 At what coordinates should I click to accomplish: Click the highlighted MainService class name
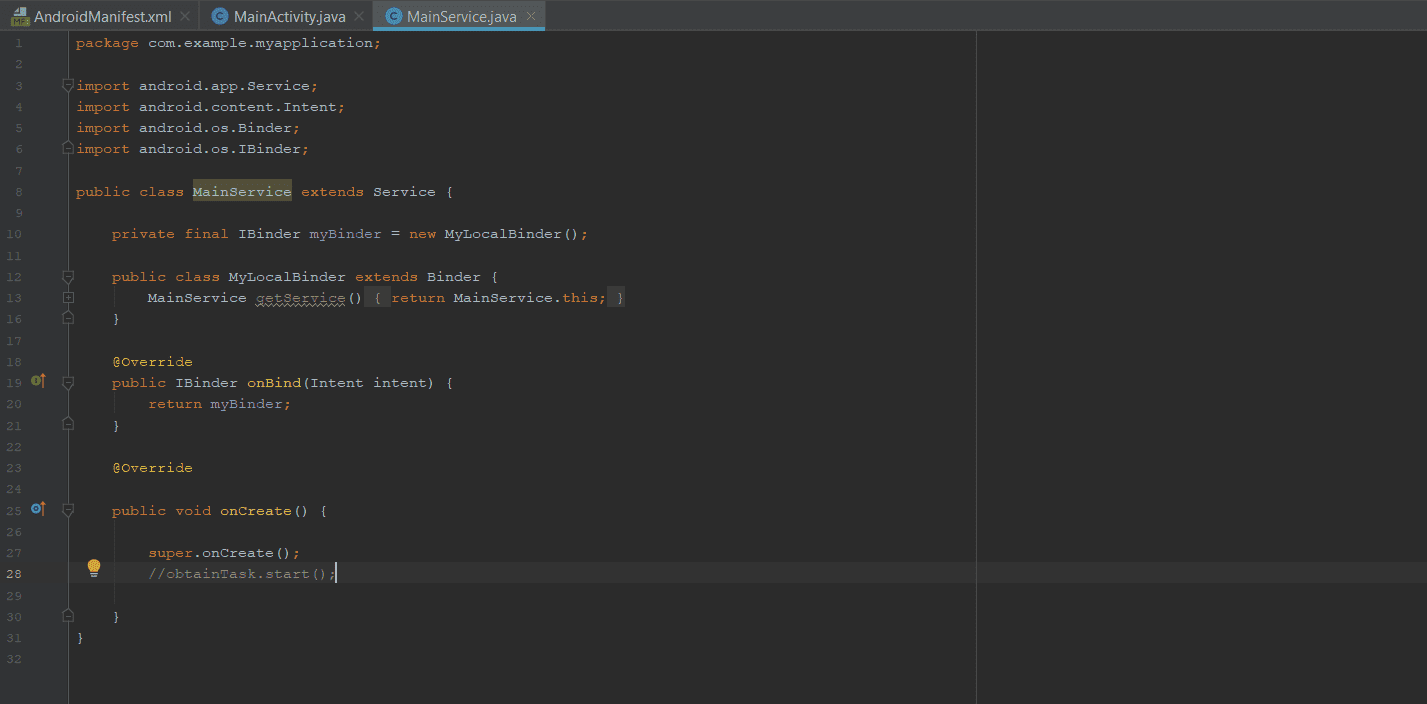[x=242, y=192]
